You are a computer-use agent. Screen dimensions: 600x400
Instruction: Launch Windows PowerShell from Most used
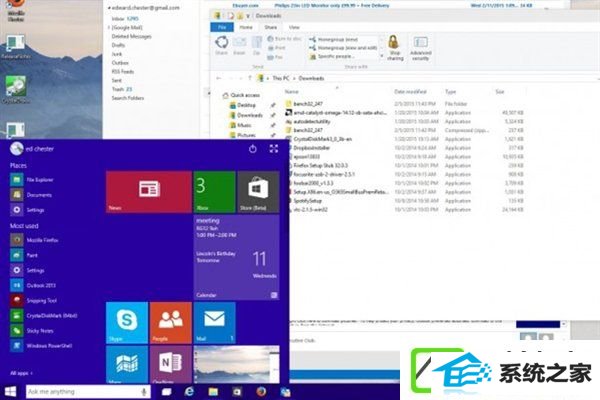42,346
